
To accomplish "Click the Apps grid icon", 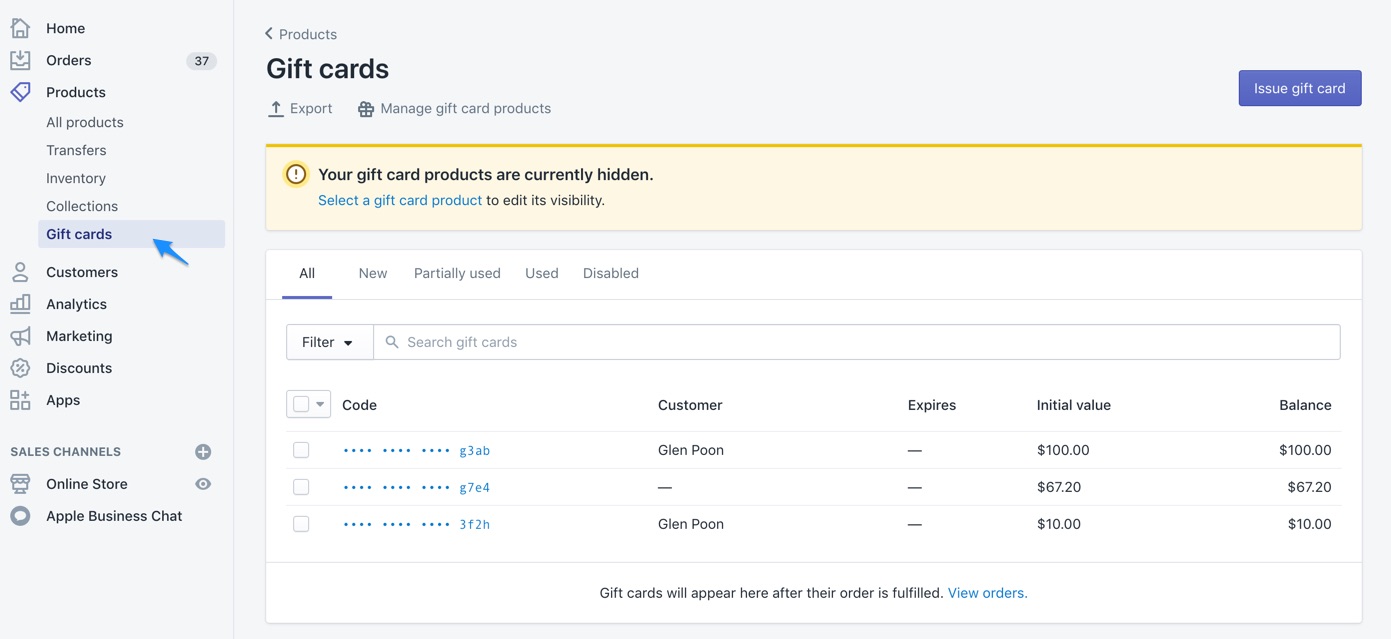I will (20, 400).
